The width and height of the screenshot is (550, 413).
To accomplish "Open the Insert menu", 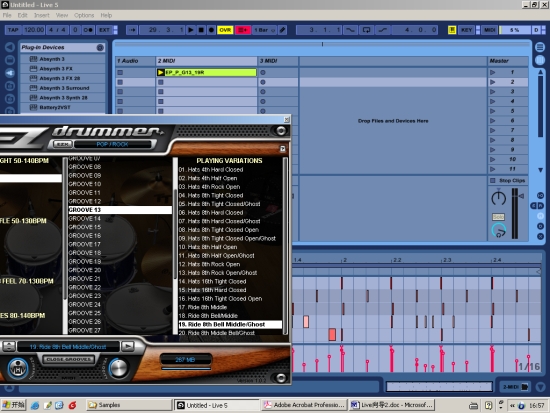I will coord(42,15).
